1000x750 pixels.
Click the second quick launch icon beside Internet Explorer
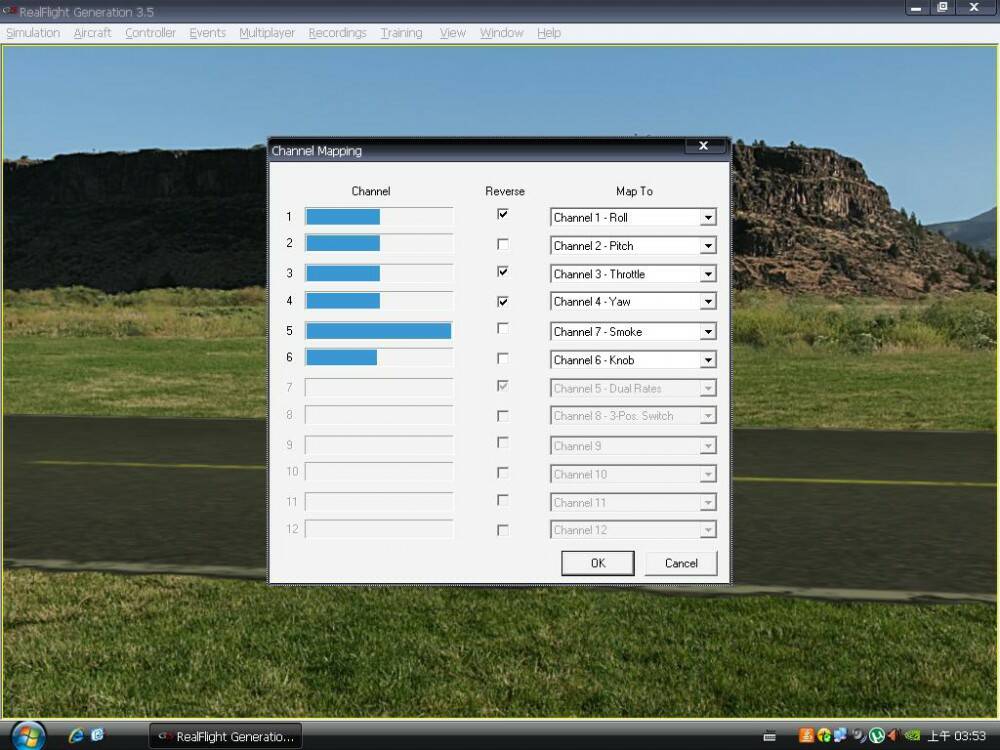(98, 735)
